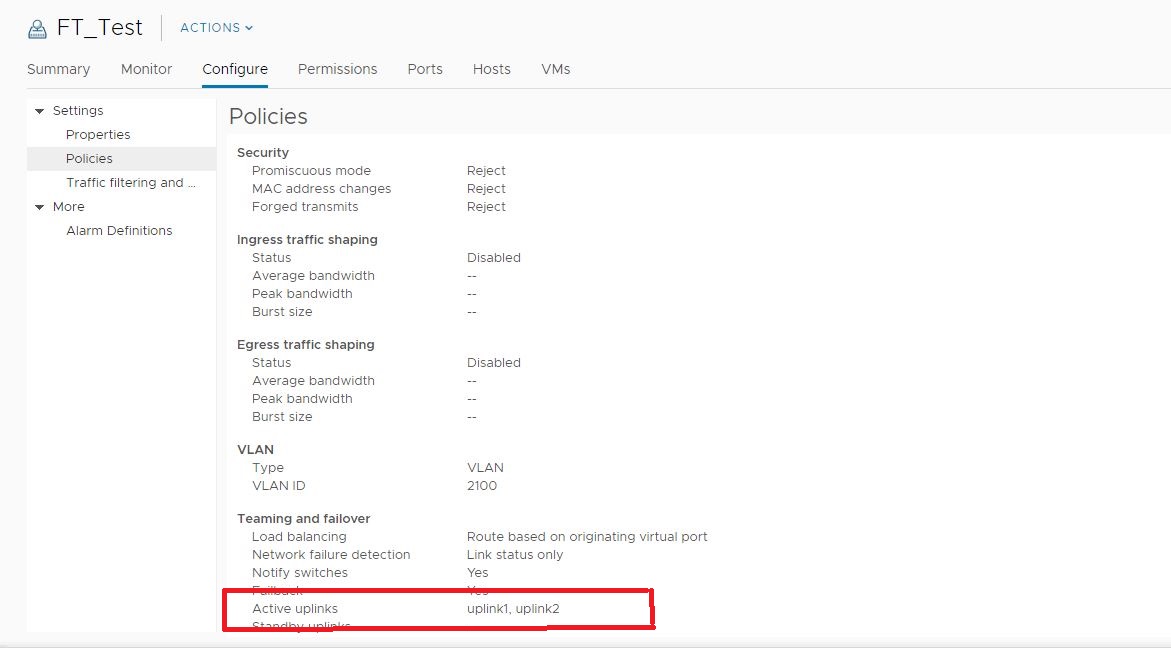Collapse the Settings tree section
This screenshot has height=651, width=1171.
click(40, 111)
